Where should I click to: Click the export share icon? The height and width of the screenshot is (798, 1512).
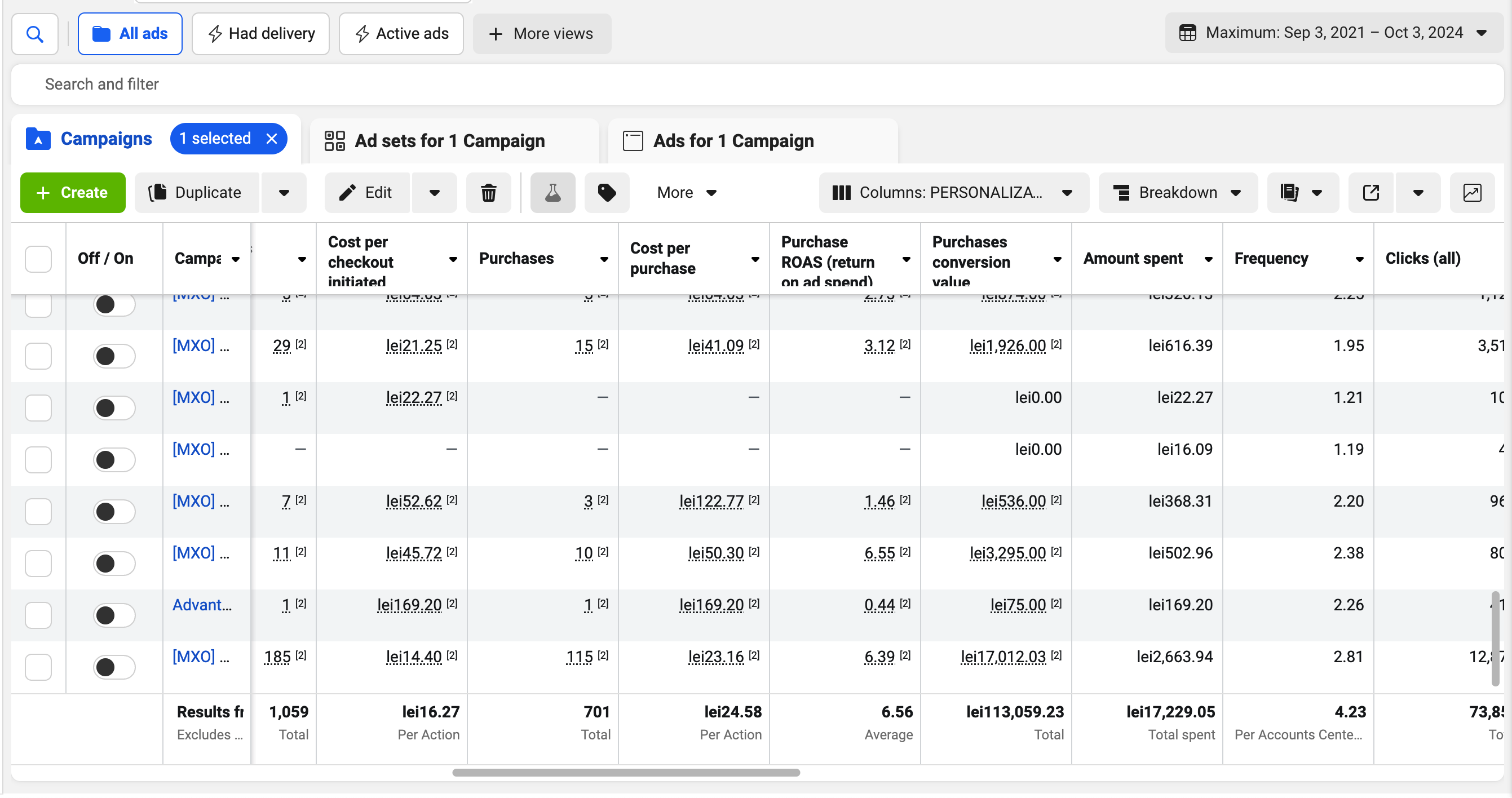(x=1370, y=193)
